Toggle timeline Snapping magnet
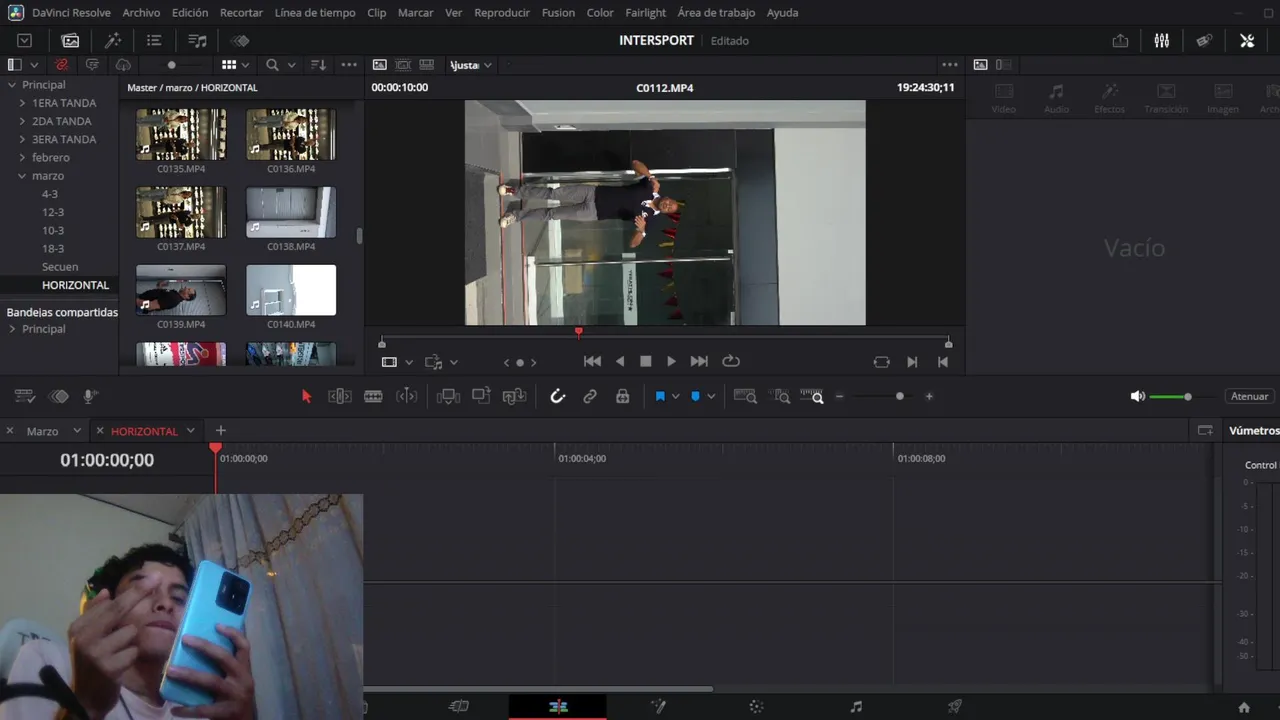This screenshot has width=1280, height=720. 558,397
